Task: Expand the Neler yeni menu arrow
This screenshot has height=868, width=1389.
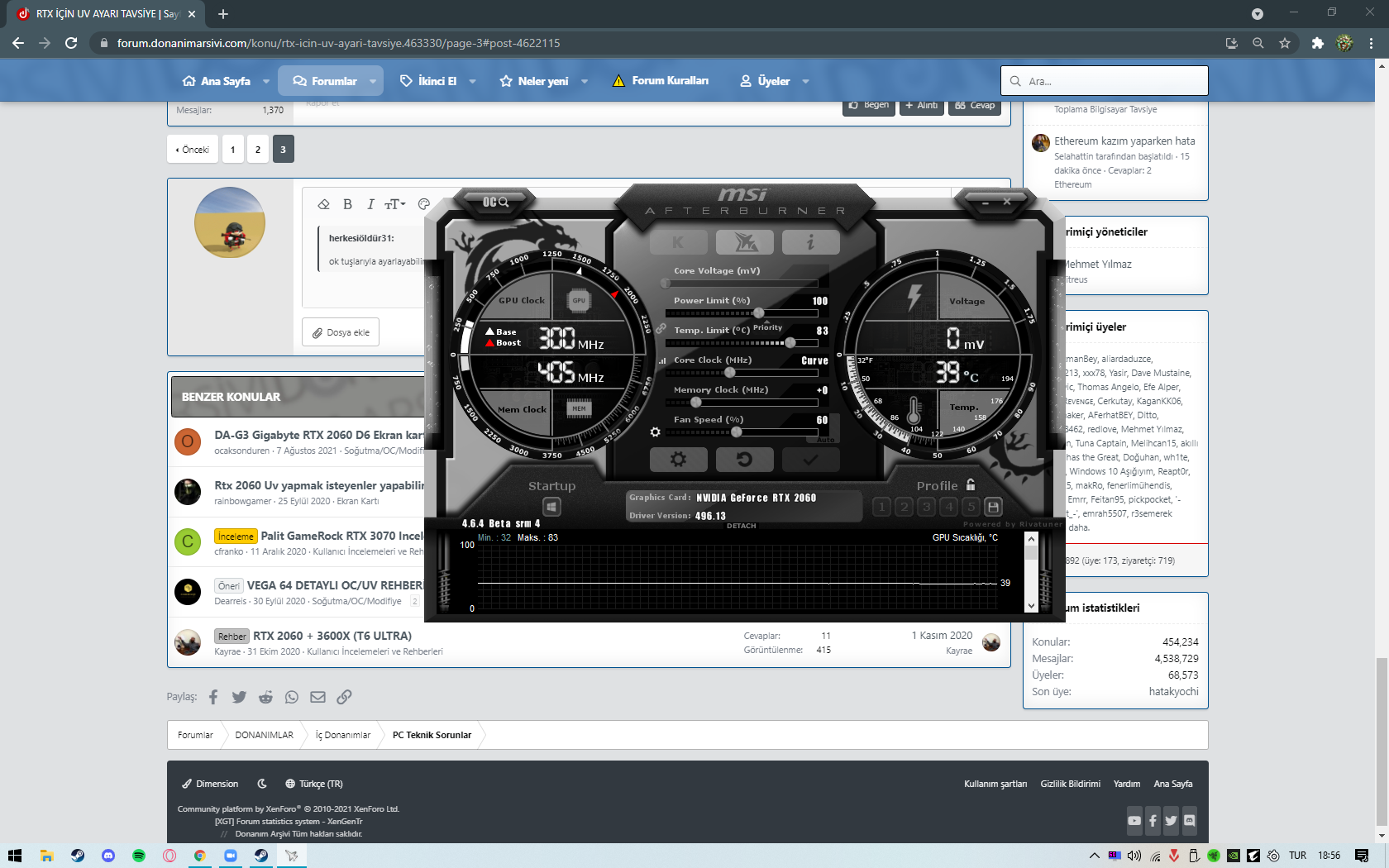Action: [x=585, y=81]
